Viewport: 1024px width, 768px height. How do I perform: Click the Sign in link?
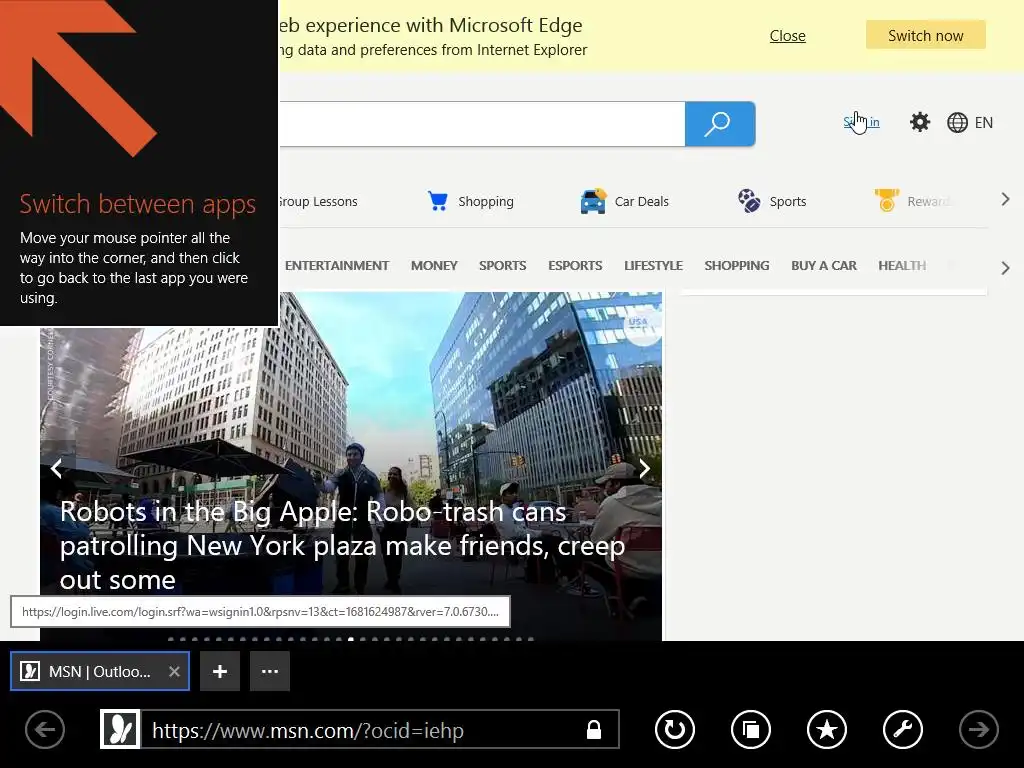point(861,122)
